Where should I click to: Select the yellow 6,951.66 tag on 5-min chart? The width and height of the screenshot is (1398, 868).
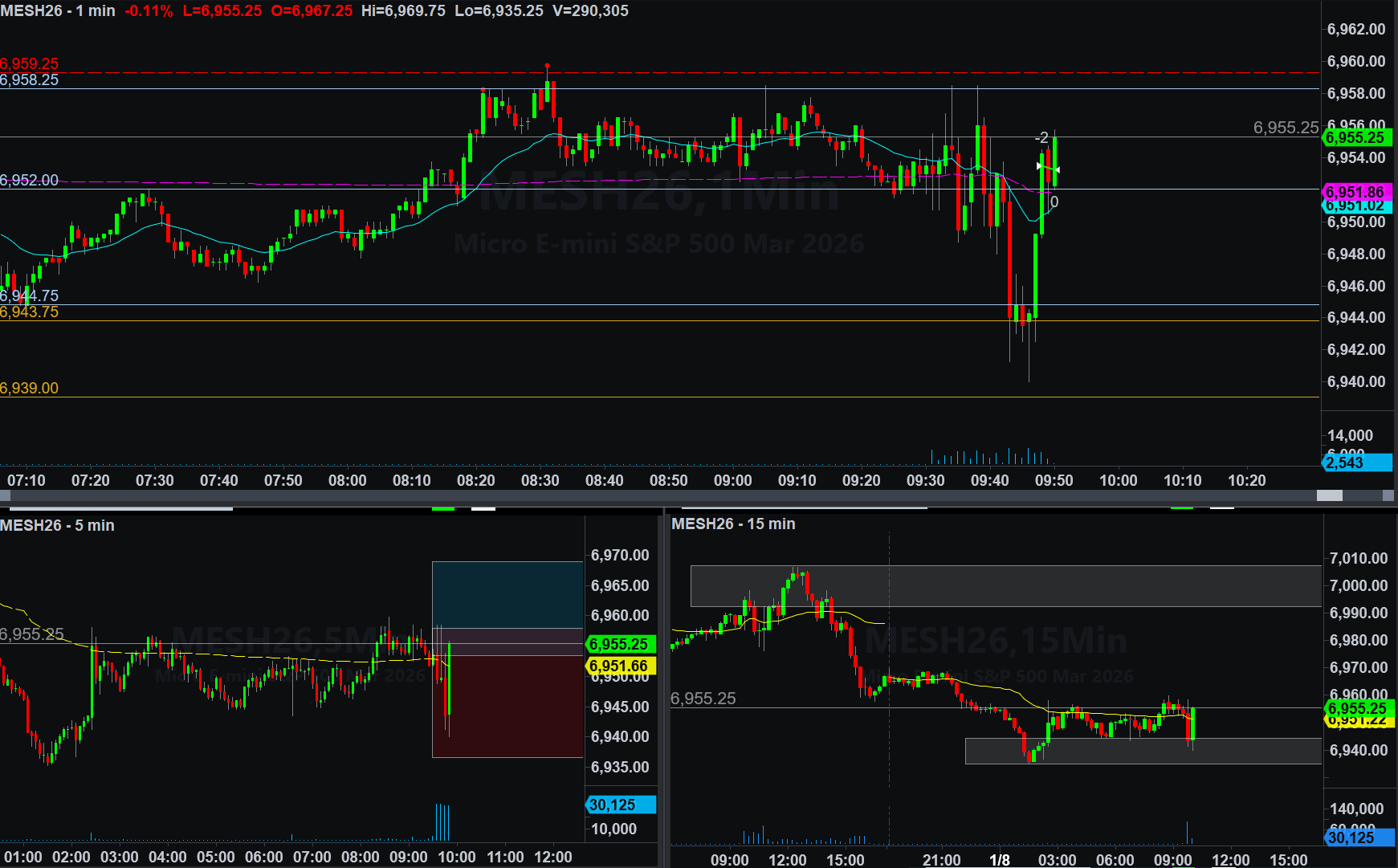620,666
